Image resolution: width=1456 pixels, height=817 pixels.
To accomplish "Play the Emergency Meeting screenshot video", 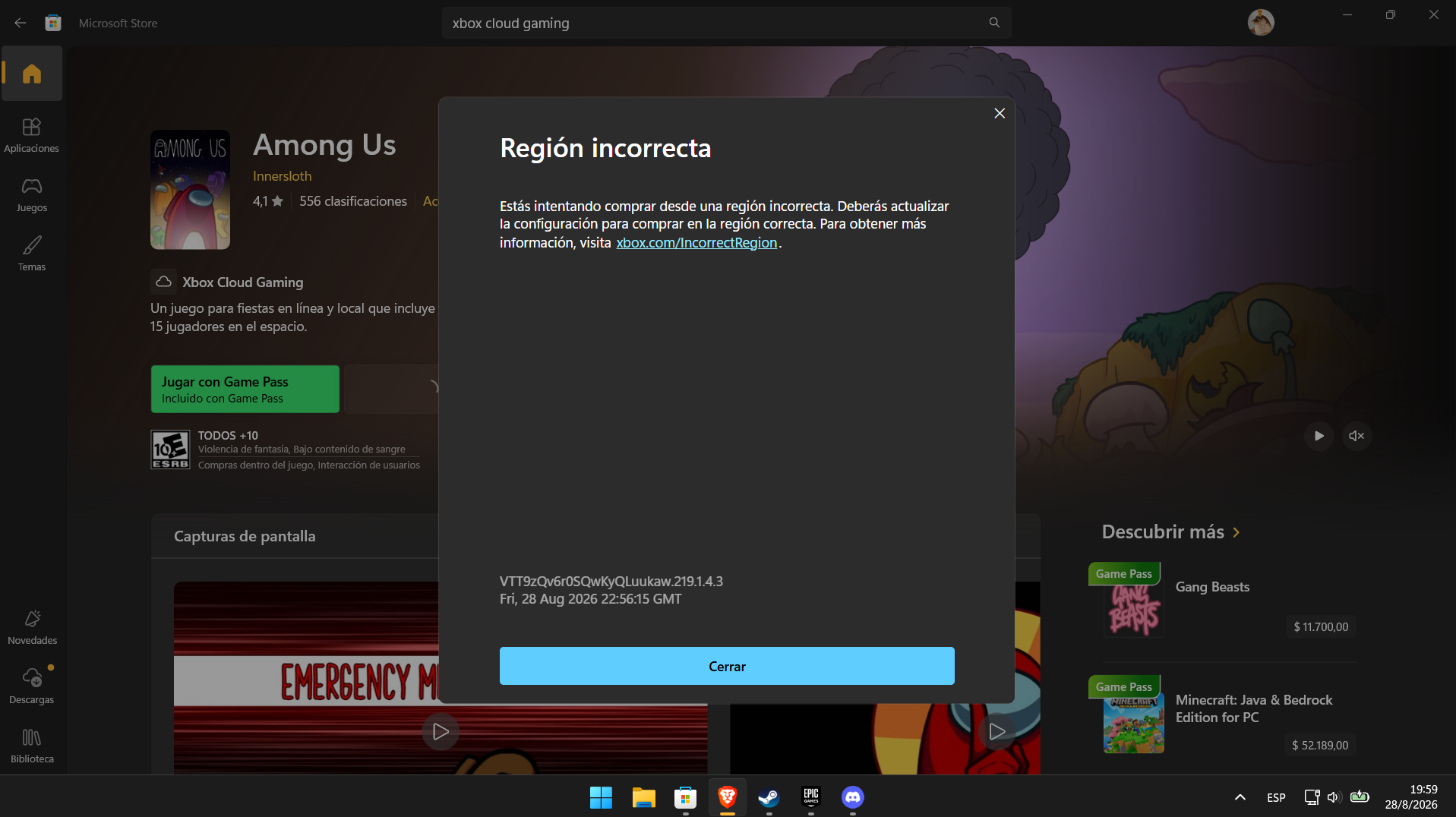I will click(x=441, y=731).
